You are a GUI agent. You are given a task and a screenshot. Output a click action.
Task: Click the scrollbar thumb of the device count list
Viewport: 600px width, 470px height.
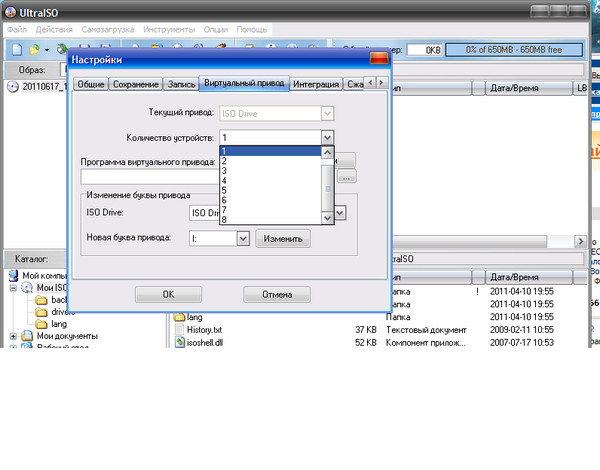click(x=328, y=188)
